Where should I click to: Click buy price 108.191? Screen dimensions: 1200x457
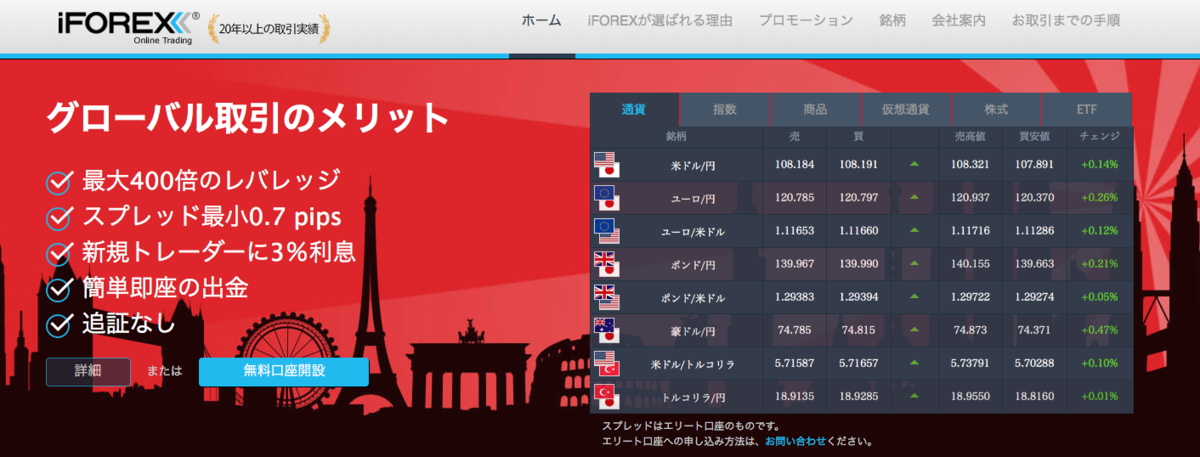tap(859, 164)
